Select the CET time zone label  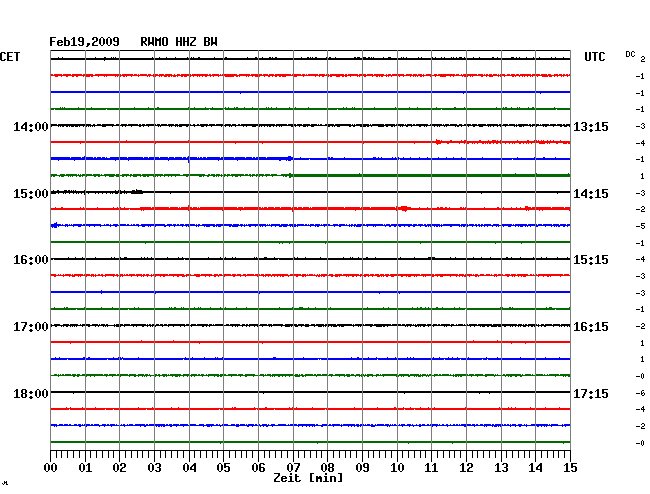coord(10,57)
